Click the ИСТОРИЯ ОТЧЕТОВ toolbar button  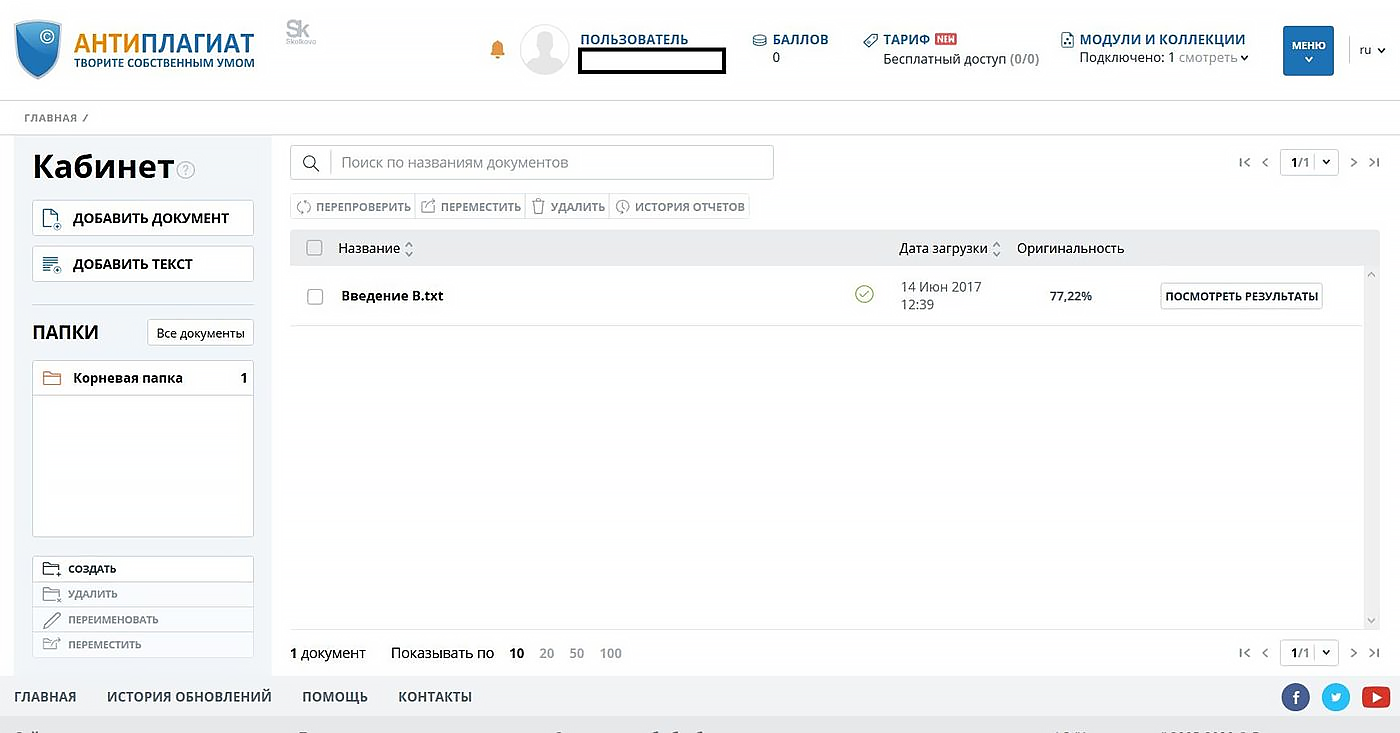679,207
